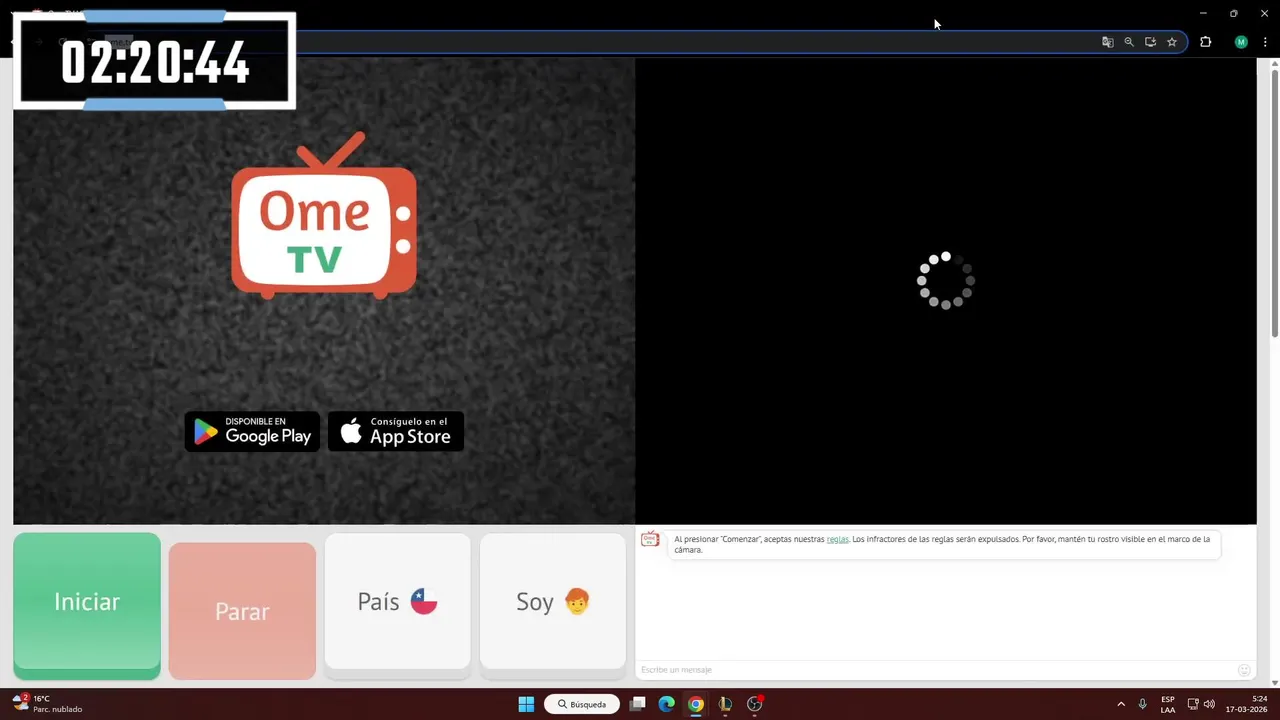This screenshot has height=720, width=1280.
Task: Open Task View on the taskbar
Action: (x=637, y=704)
